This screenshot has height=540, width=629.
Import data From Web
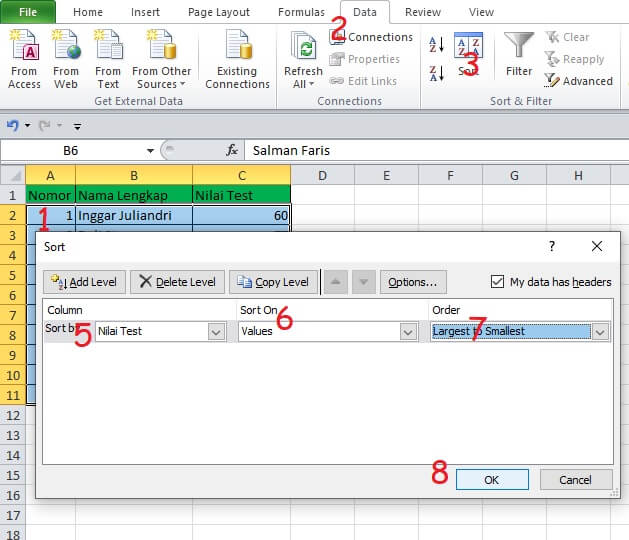point(66,59)
